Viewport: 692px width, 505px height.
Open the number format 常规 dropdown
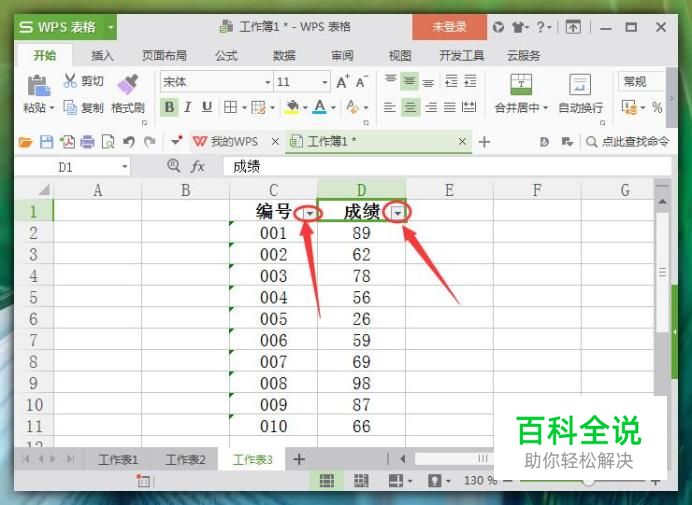click(641, 82)
